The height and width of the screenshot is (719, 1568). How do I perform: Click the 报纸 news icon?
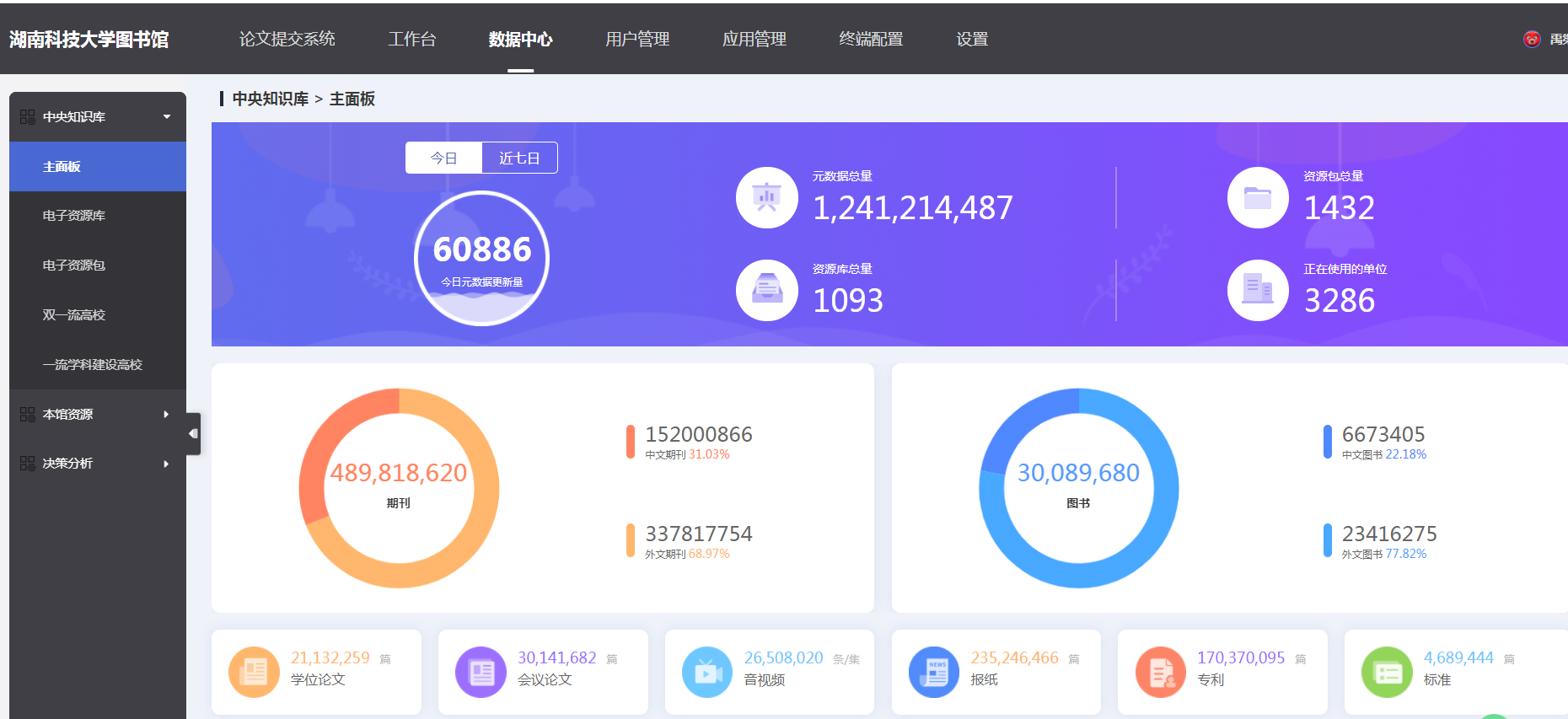[934, 672]
